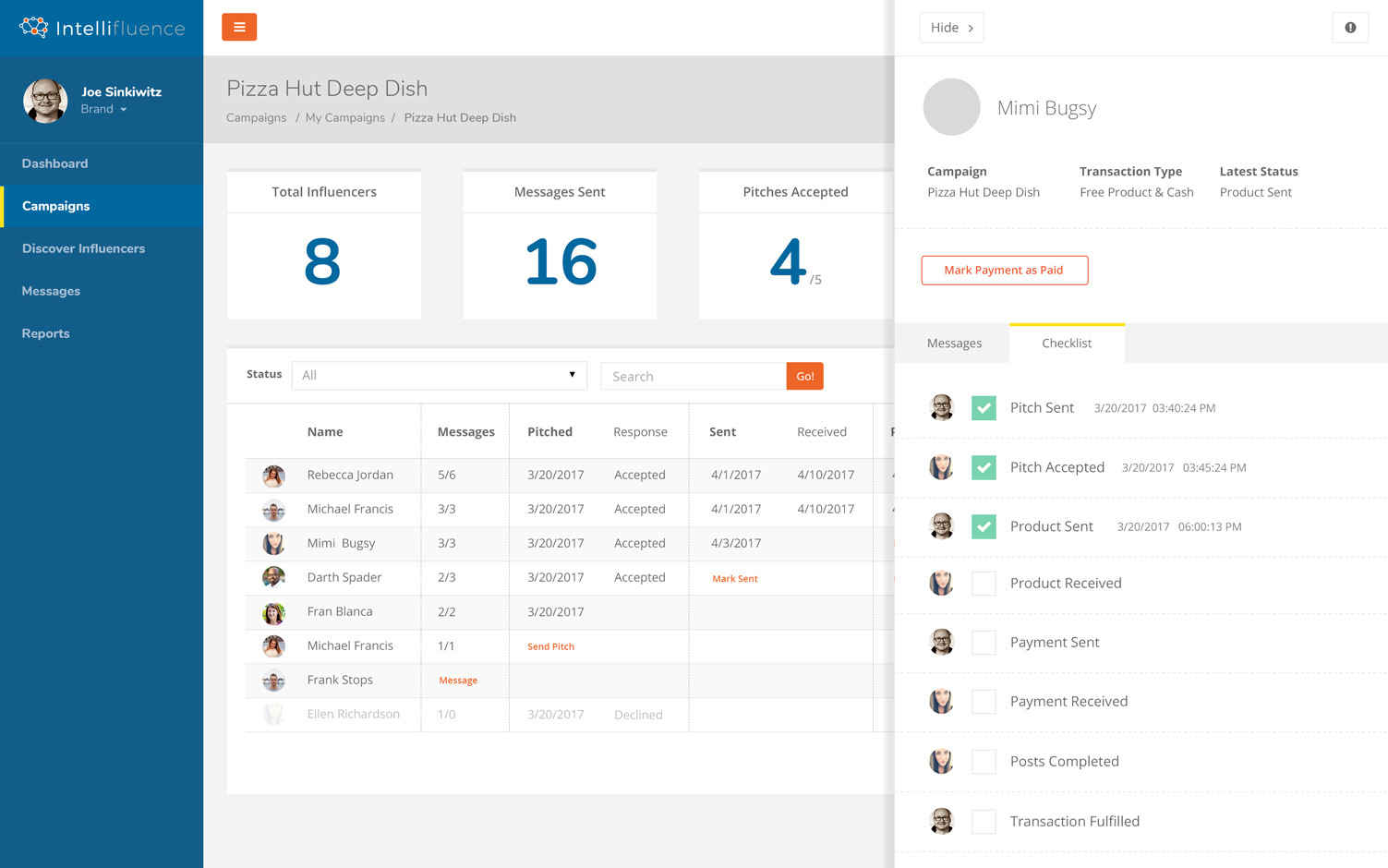Click the Messages column header
This screenshot has height=868, width=1388.
[x=465, y=431]
